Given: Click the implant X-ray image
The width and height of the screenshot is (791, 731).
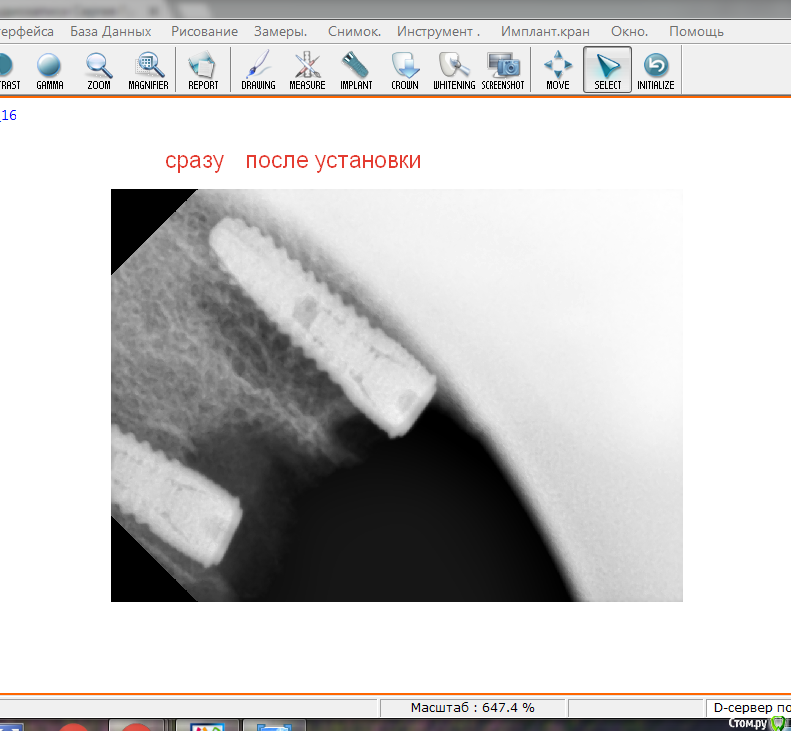Looking at the screenshot, I should coord(396,395).
